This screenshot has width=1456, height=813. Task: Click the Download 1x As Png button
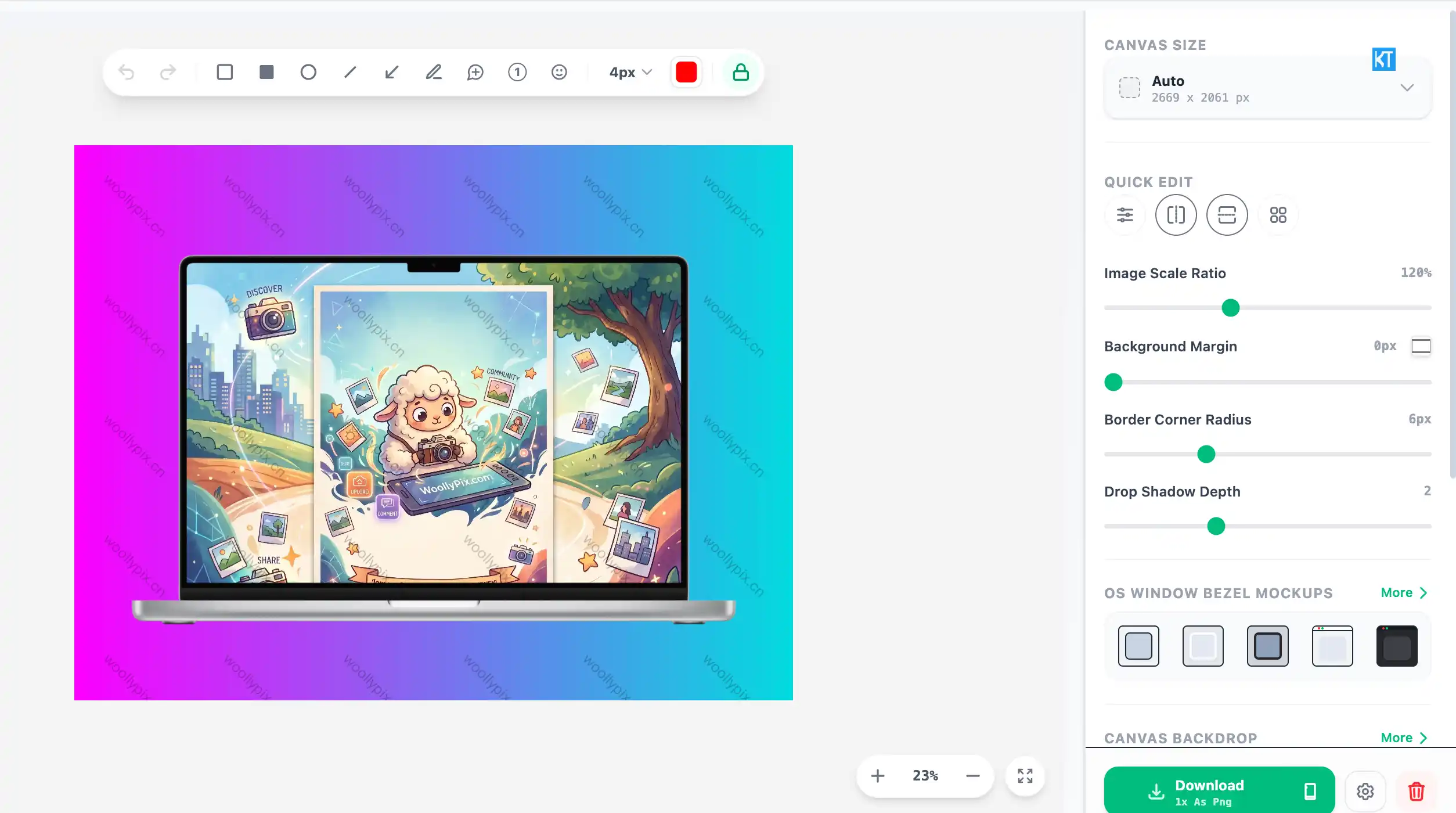[x=1219, y=791]
